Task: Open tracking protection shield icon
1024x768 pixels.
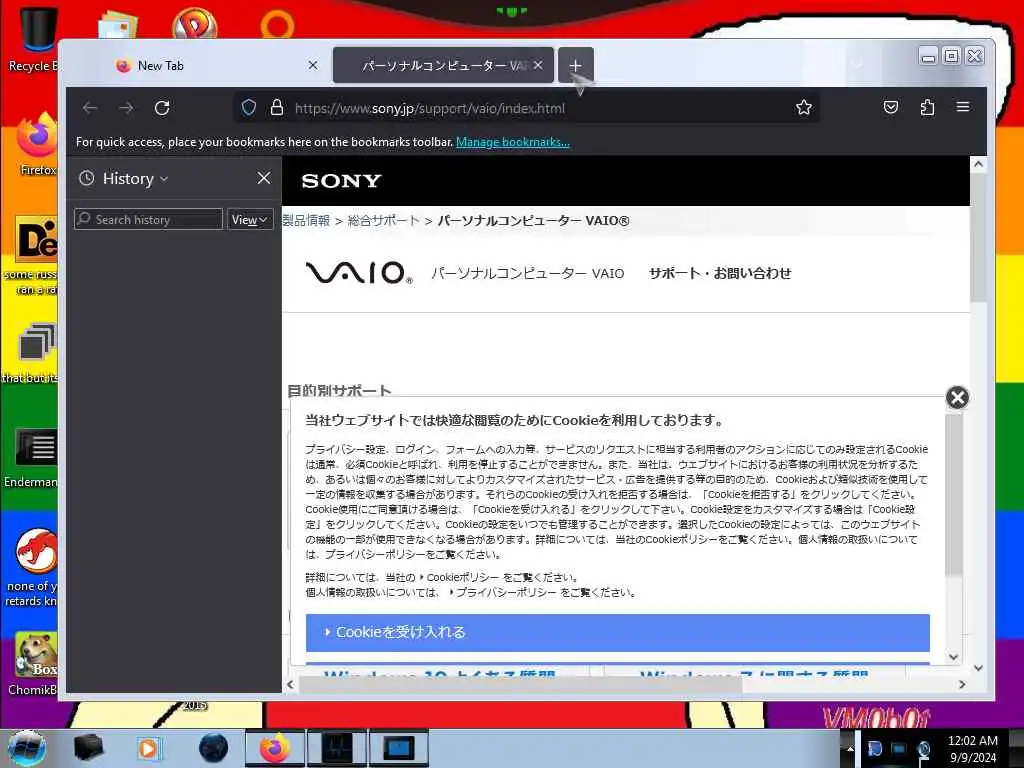Action: [249, 108]
